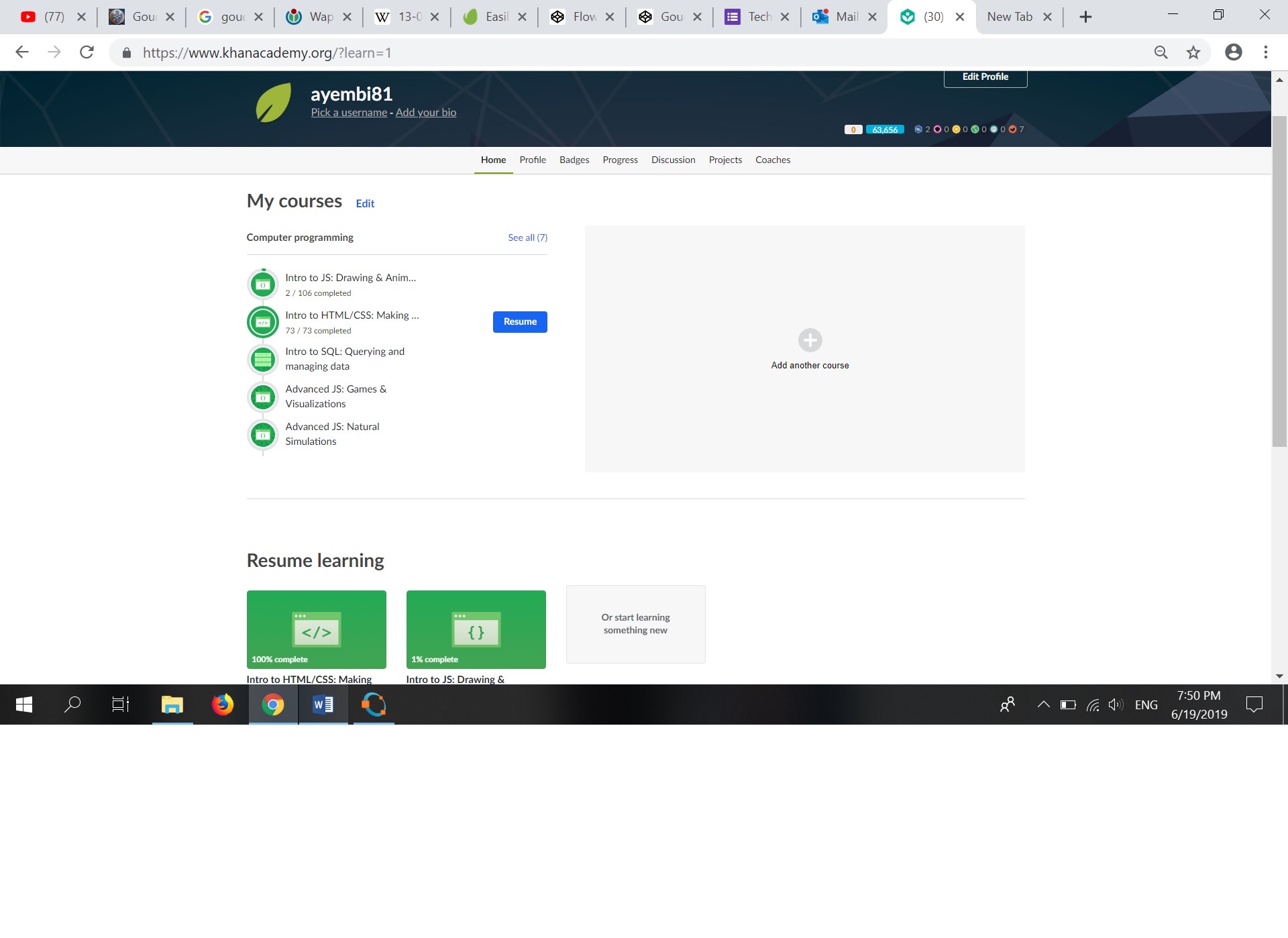Bookmark this page with the star icon
The width and height of the screenshot is (1288, 938).
click(x=1193, y=52)
